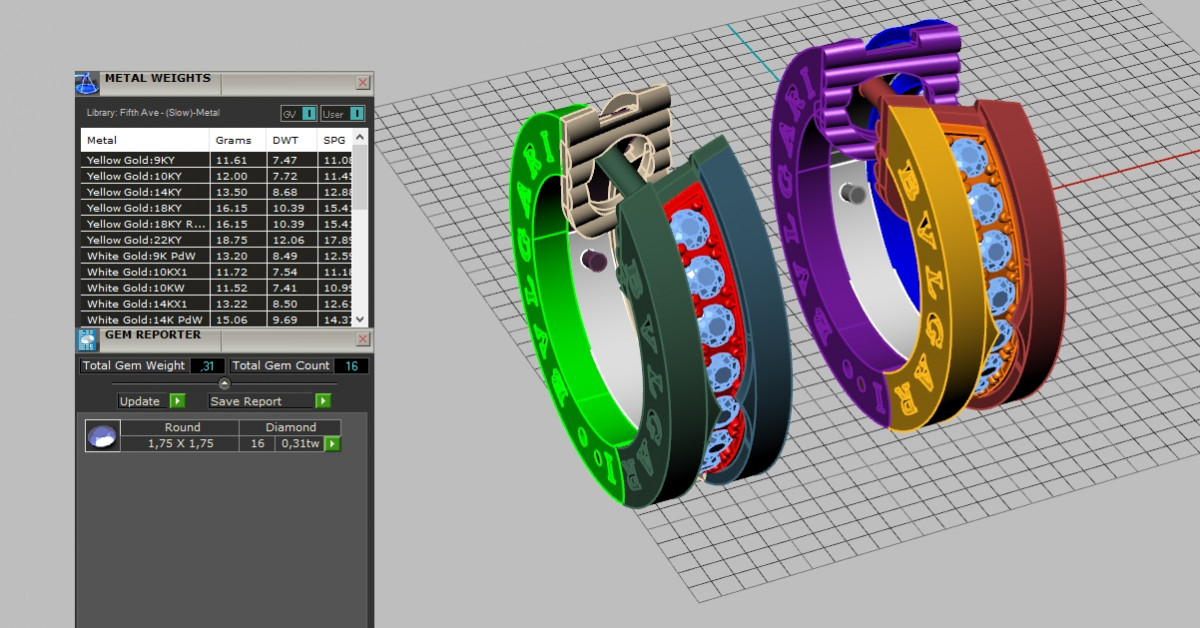Click the 1,75 X 1,75 size cell

click(x=181, y=443)
